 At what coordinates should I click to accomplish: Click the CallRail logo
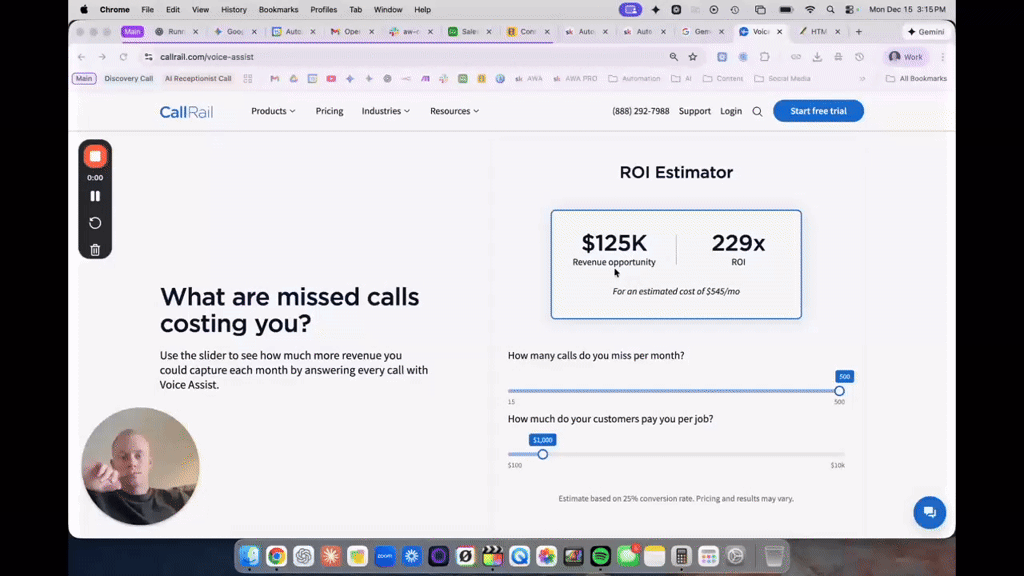186,112
